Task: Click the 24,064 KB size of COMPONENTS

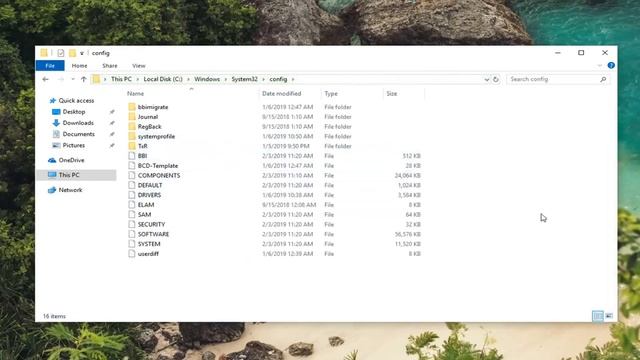Action: click(x=407, y=176)
